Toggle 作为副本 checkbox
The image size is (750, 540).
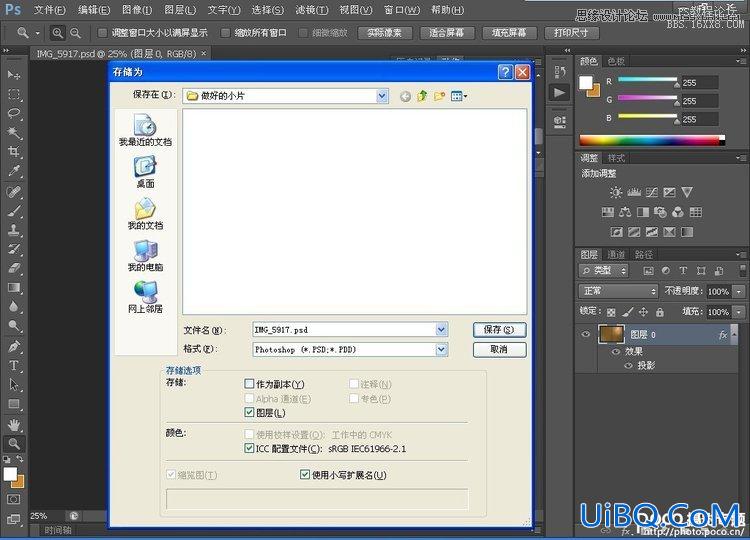(249, 384)
